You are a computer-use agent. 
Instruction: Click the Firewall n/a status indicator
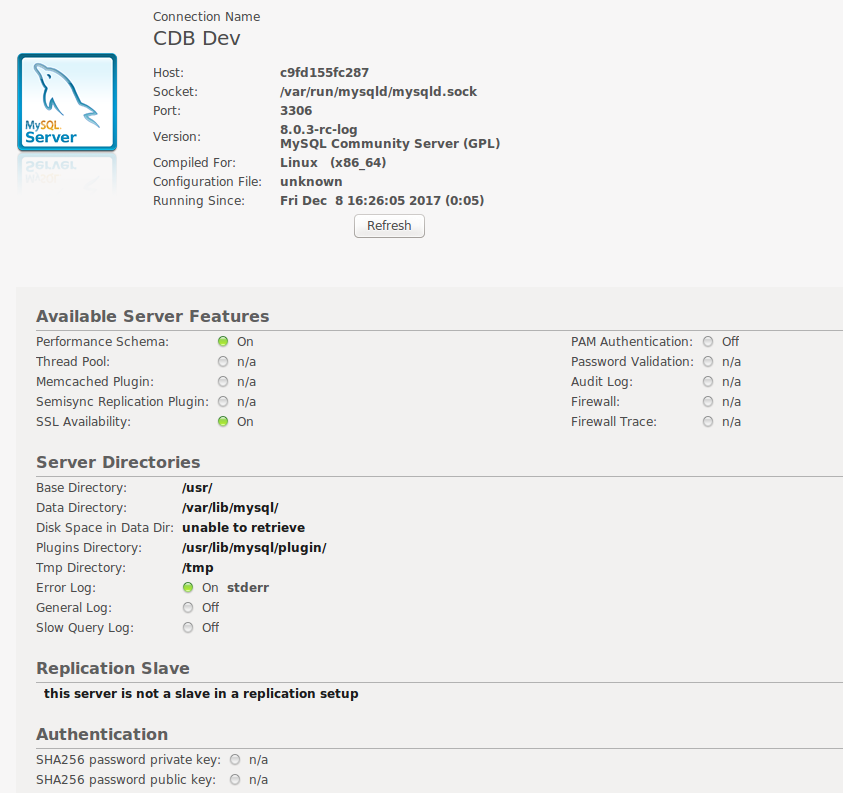click(708, 402)
